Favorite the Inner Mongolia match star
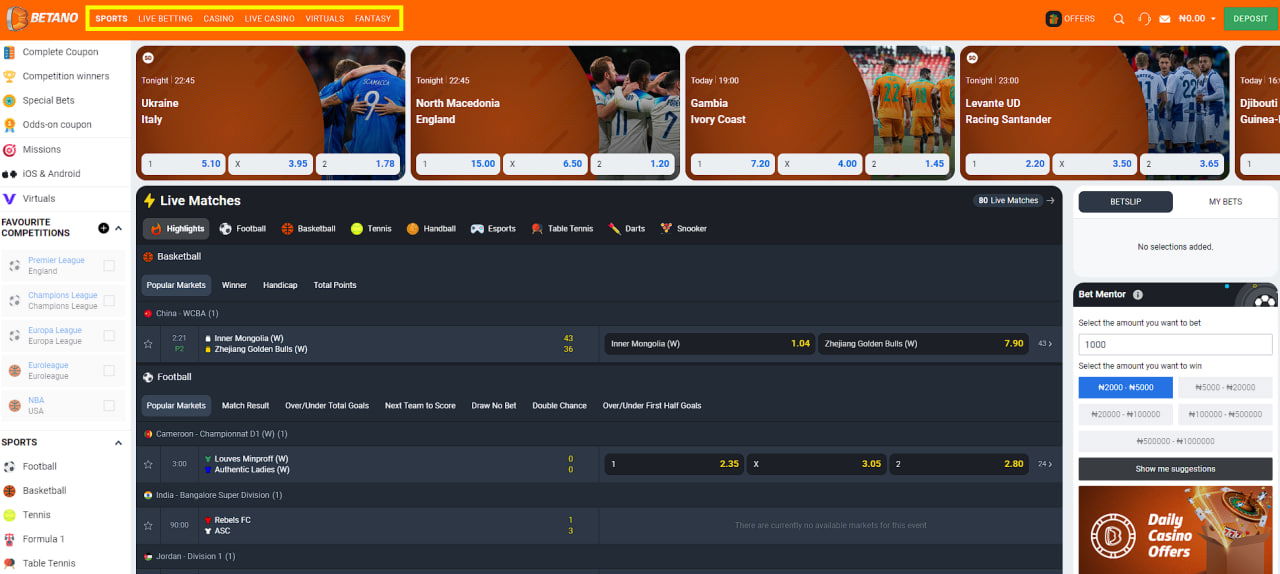 pyautogui.click(x=148, y=344)
